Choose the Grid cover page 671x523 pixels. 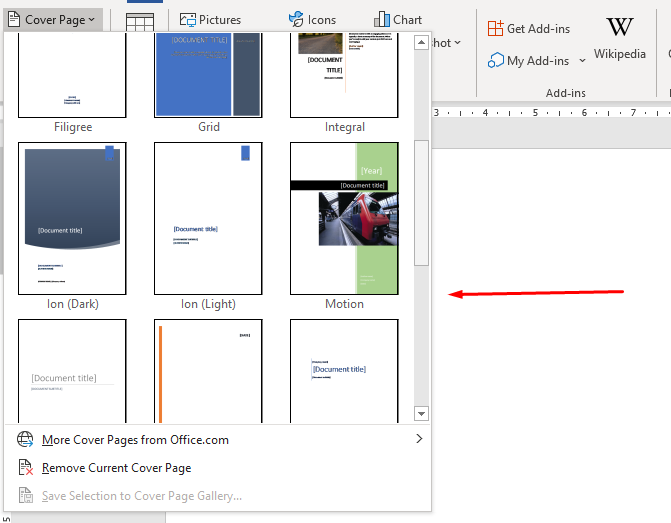pyautogui.click(x=208, y=75)
